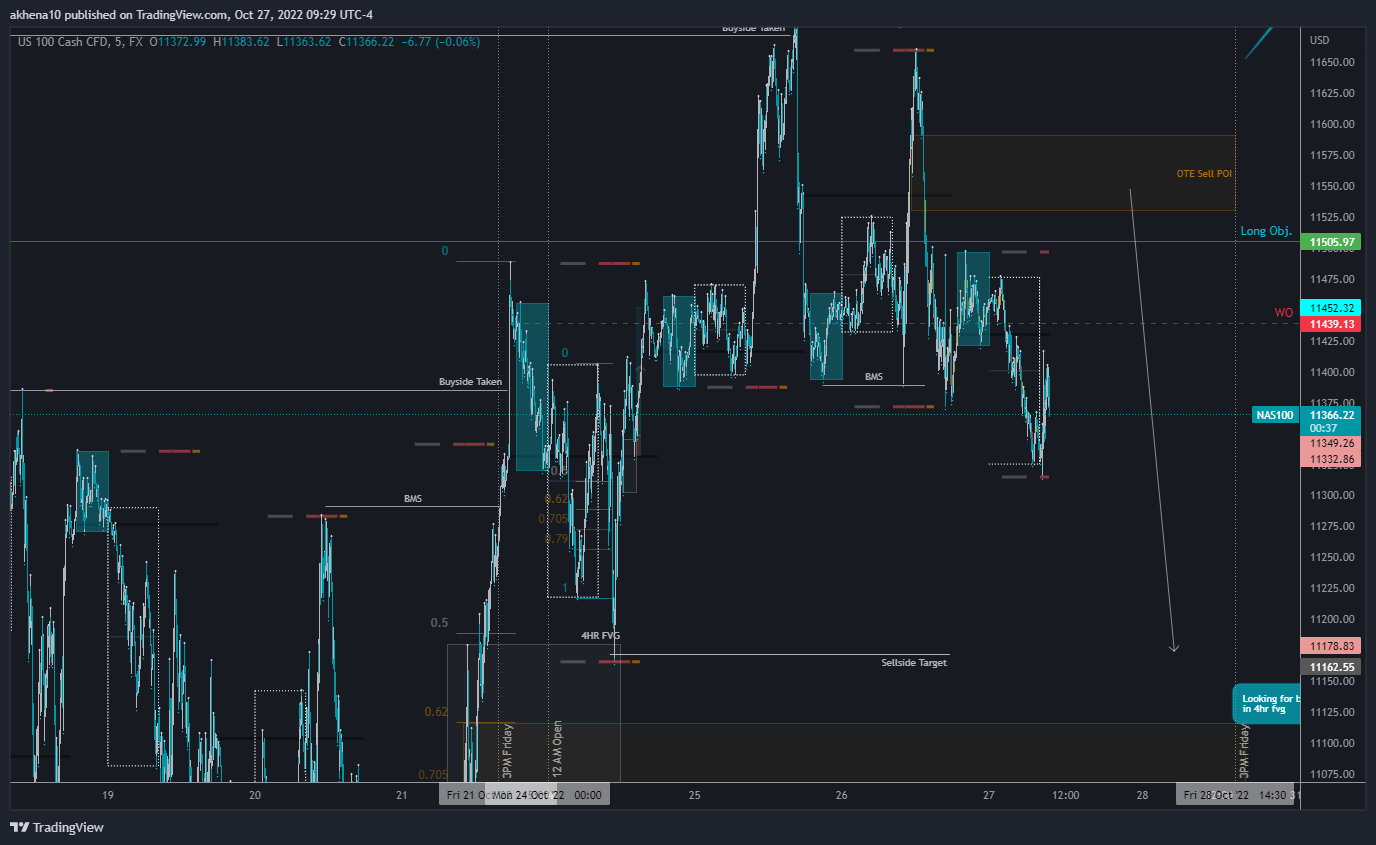Click the '4HR FVG' label
This screenshot has height=845, width=1376.
[x=601, y=636]
